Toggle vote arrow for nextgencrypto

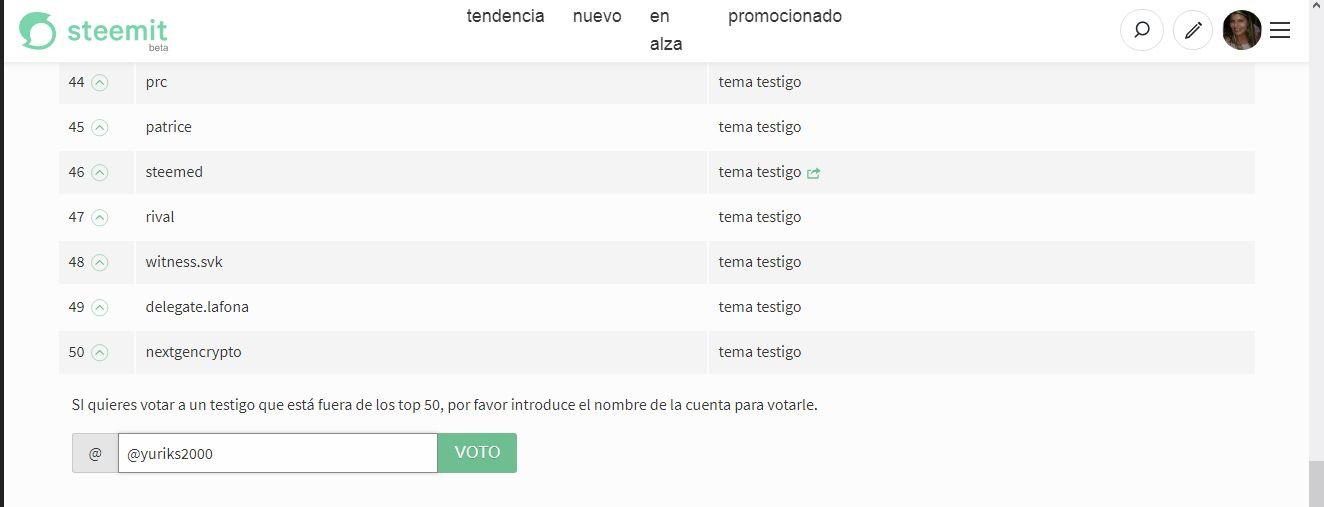point(99,352)
